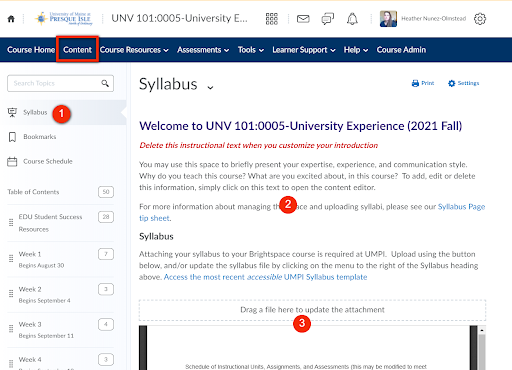Image resolution: width=512 pixels, height=370 pixels.
Task: Click drag handle beside Week 2
Action: click(x=11, y=293)
